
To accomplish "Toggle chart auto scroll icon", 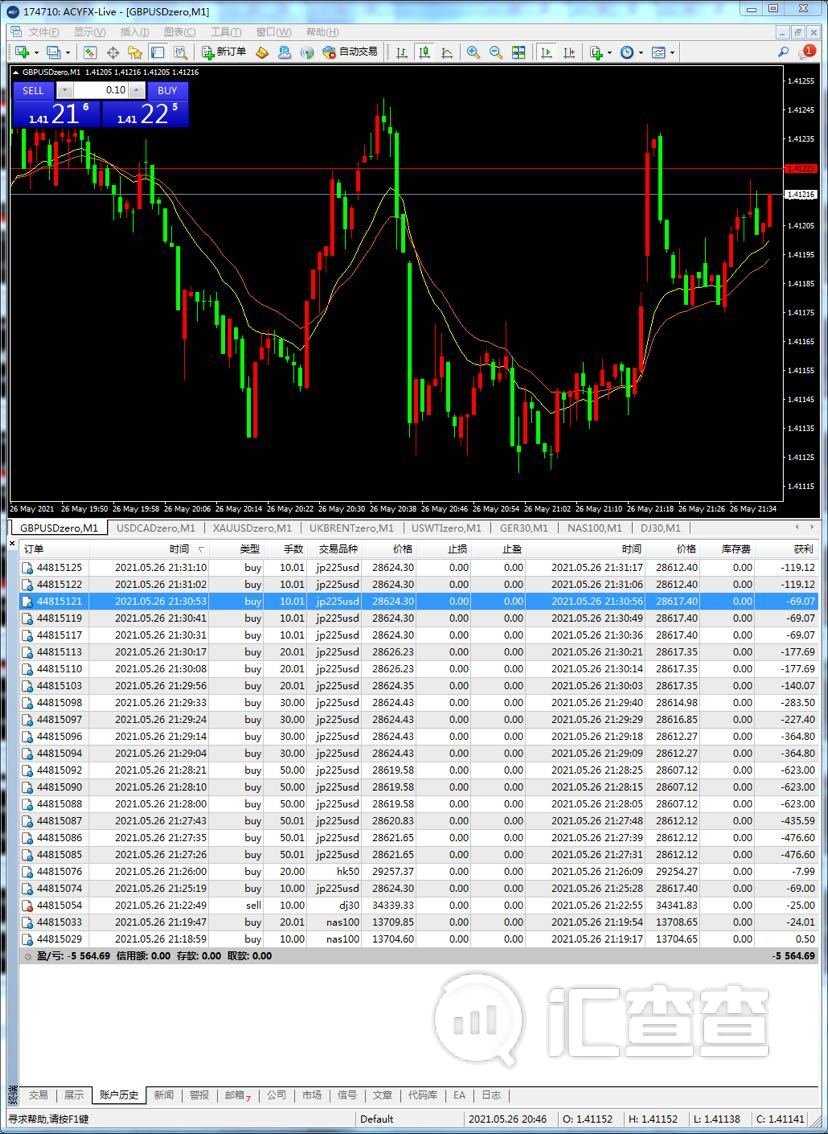I will click(x=547, y=52).
